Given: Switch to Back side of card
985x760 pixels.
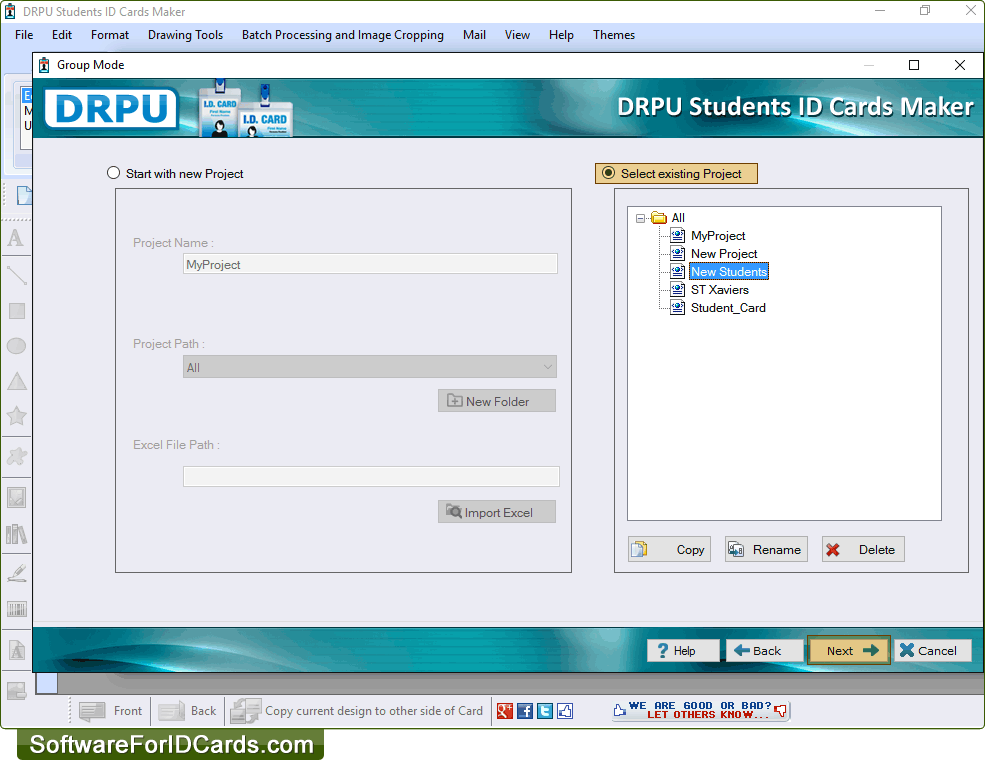Looking at the screenshot, I should (x=187, y=711).
